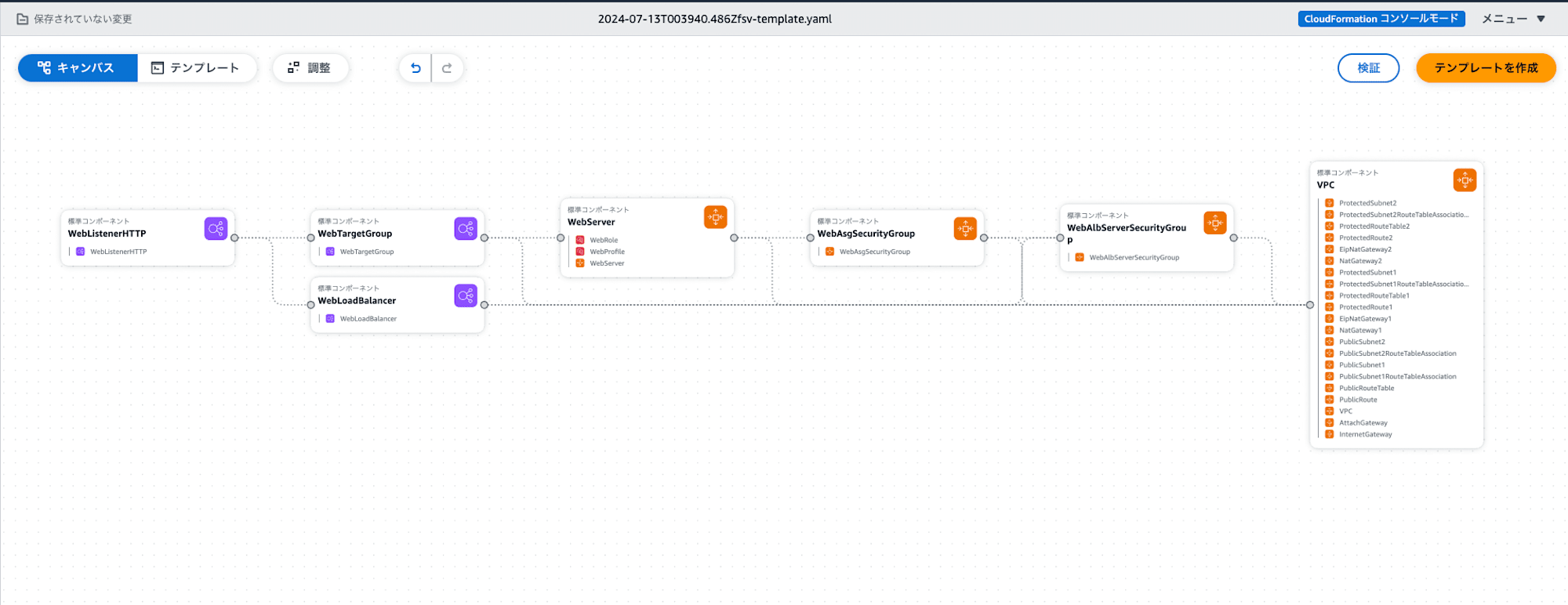Click the VPC left connection port
The width and height of the screenshot is (1568, 605).
1310,305
